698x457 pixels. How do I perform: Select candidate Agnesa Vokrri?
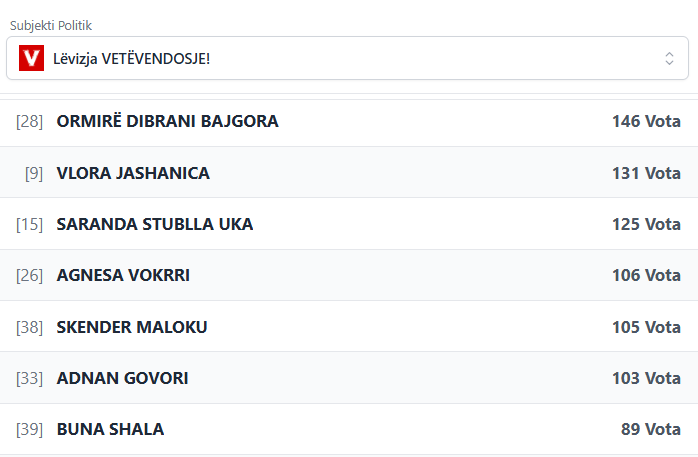coord(123,275)
